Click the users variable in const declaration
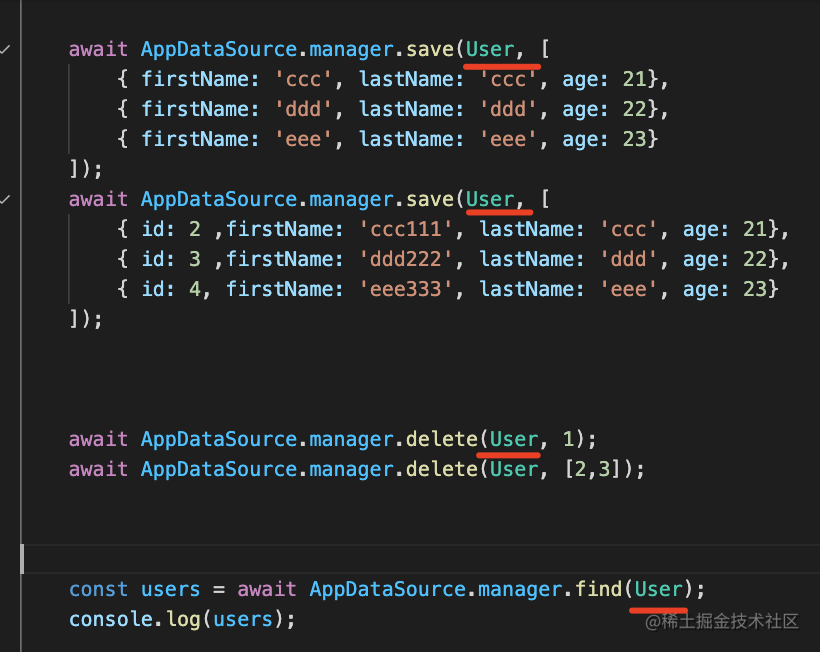The height and width of the screenshot is (652, 820). pos(171,589)
